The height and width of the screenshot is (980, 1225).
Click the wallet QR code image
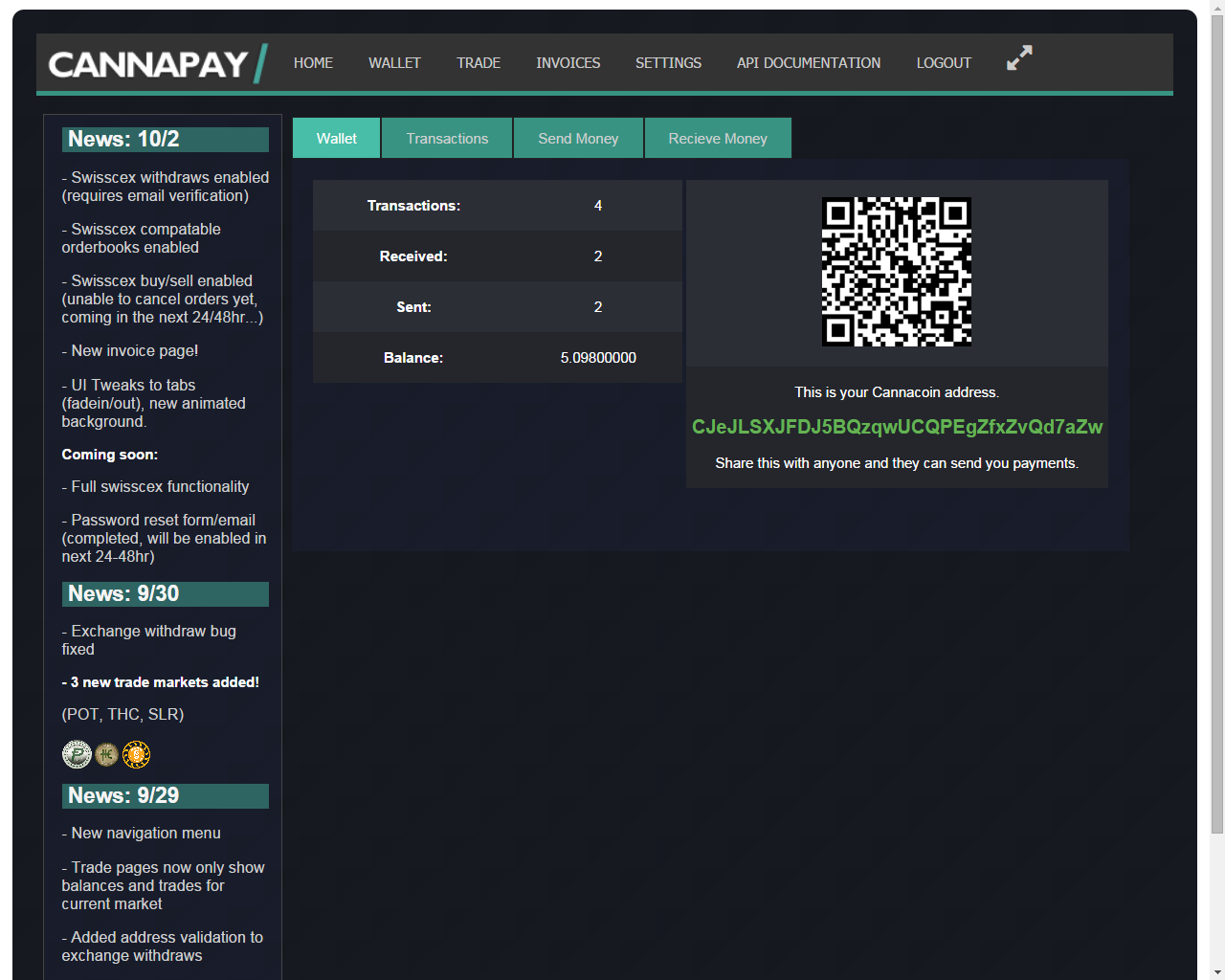click(x=897, y=272)
